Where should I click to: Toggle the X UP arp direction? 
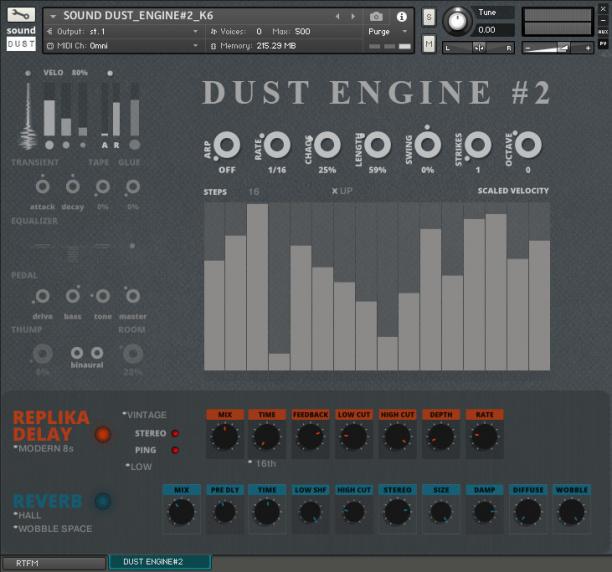click(342, 191)
